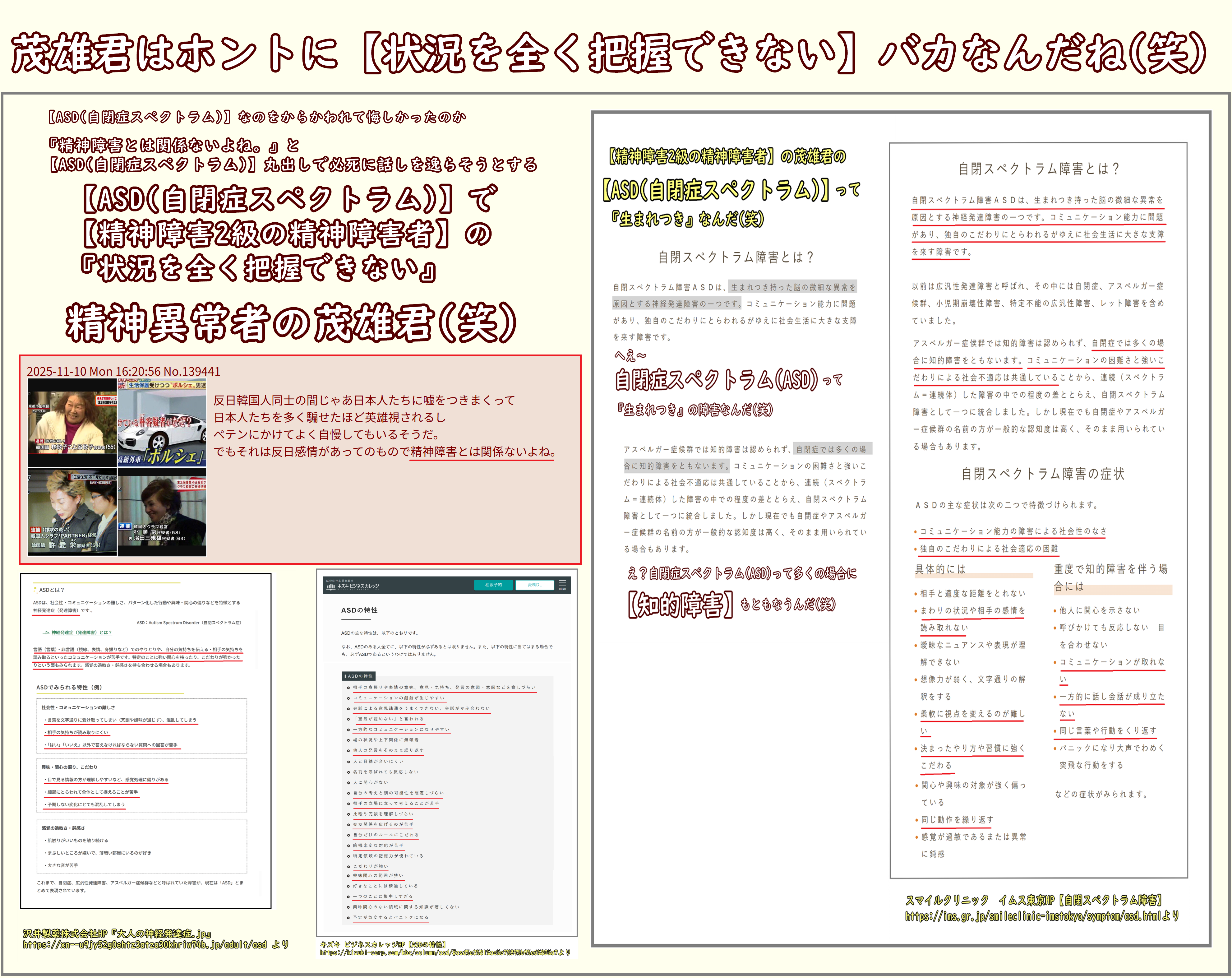This screenshot has width=1232, height=978.
Task: Click the 感覚の過敏さ・鈍感さ box heading
Action: coord(63,828)
